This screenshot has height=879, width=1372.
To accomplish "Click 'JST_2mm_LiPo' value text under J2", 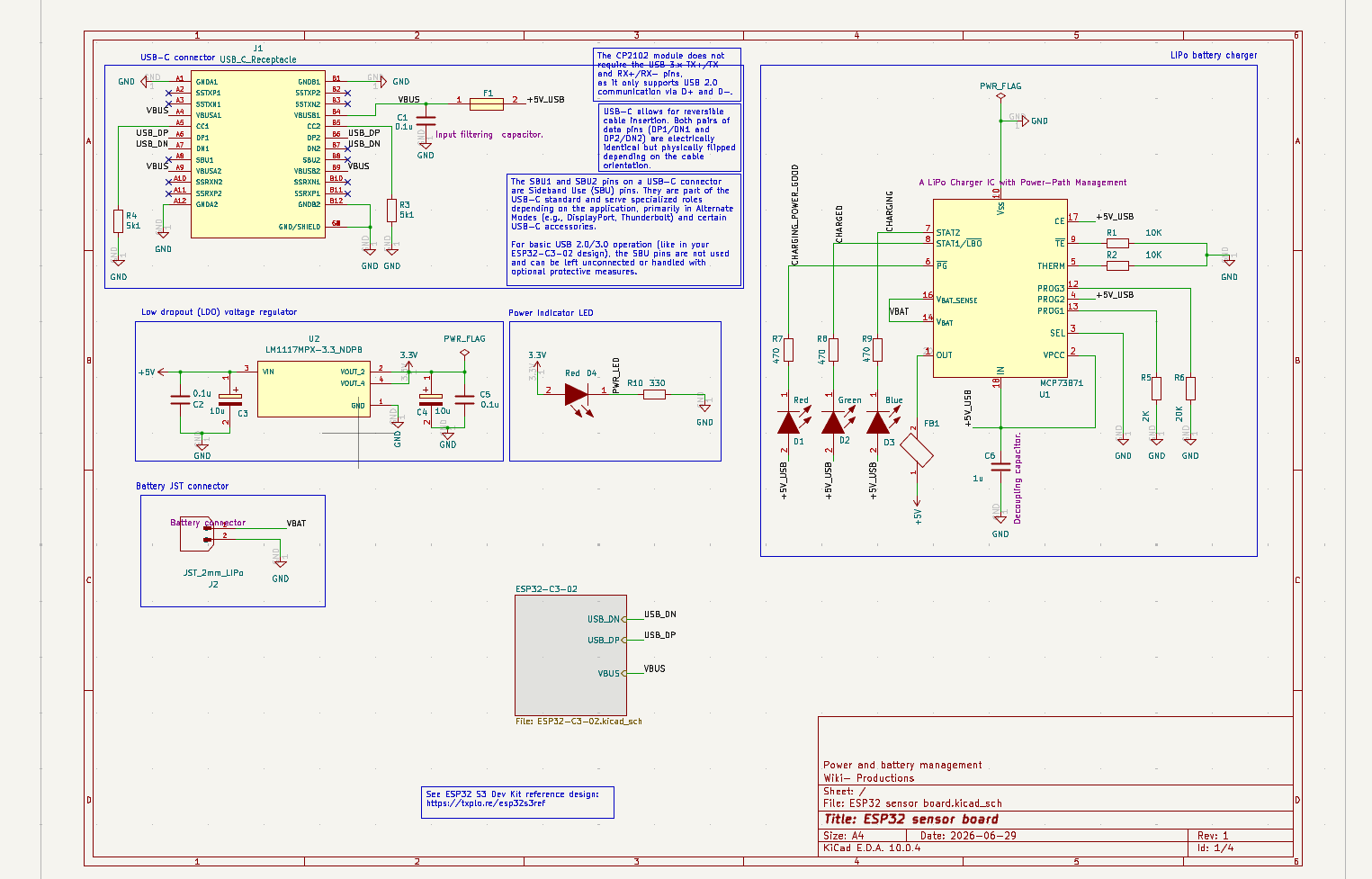I will pos(213,572).
